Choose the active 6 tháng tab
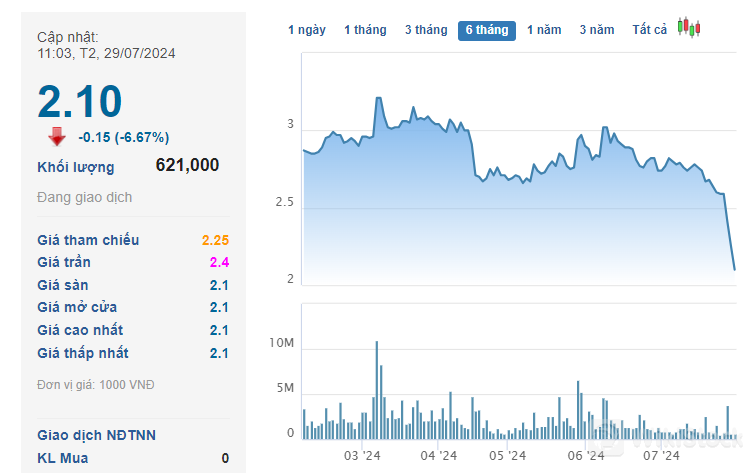The width and height of the screenshot is (753, 473). pyautogui.click(x=487, y=30)
